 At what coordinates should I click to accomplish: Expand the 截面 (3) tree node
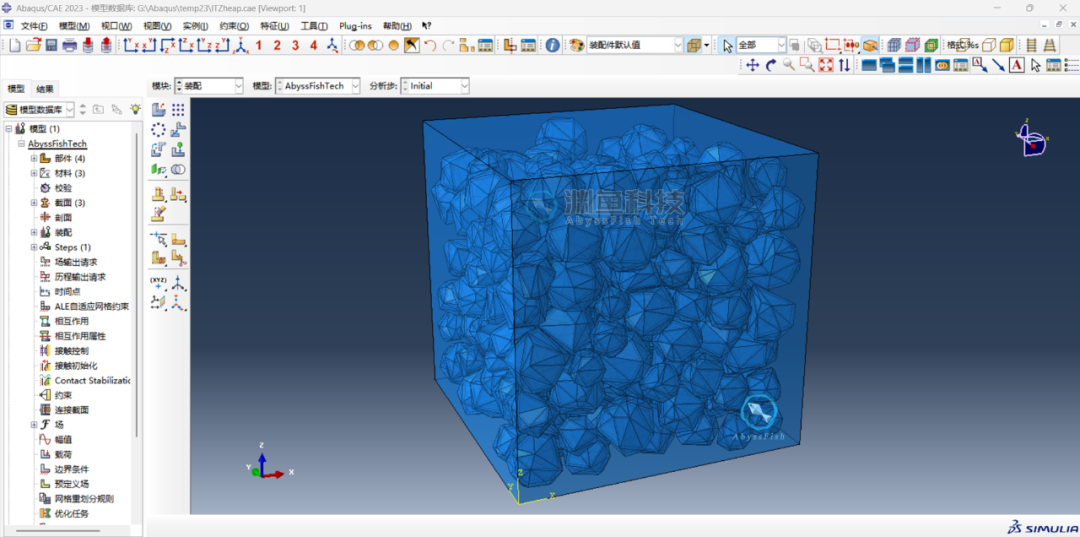pyautogui.click(x=33, y=203)
